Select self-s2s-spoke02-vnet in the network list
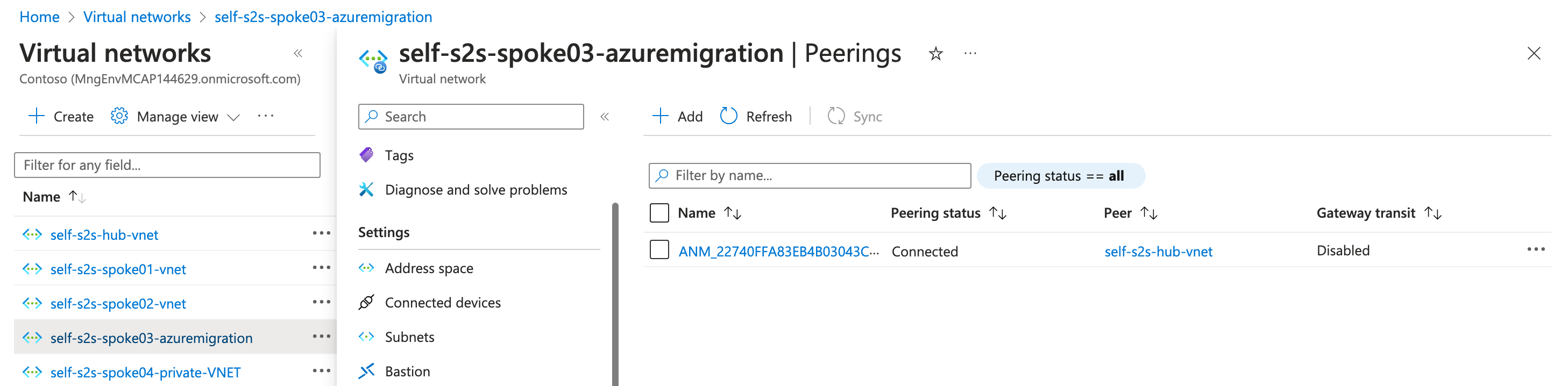 pos(118,304)
